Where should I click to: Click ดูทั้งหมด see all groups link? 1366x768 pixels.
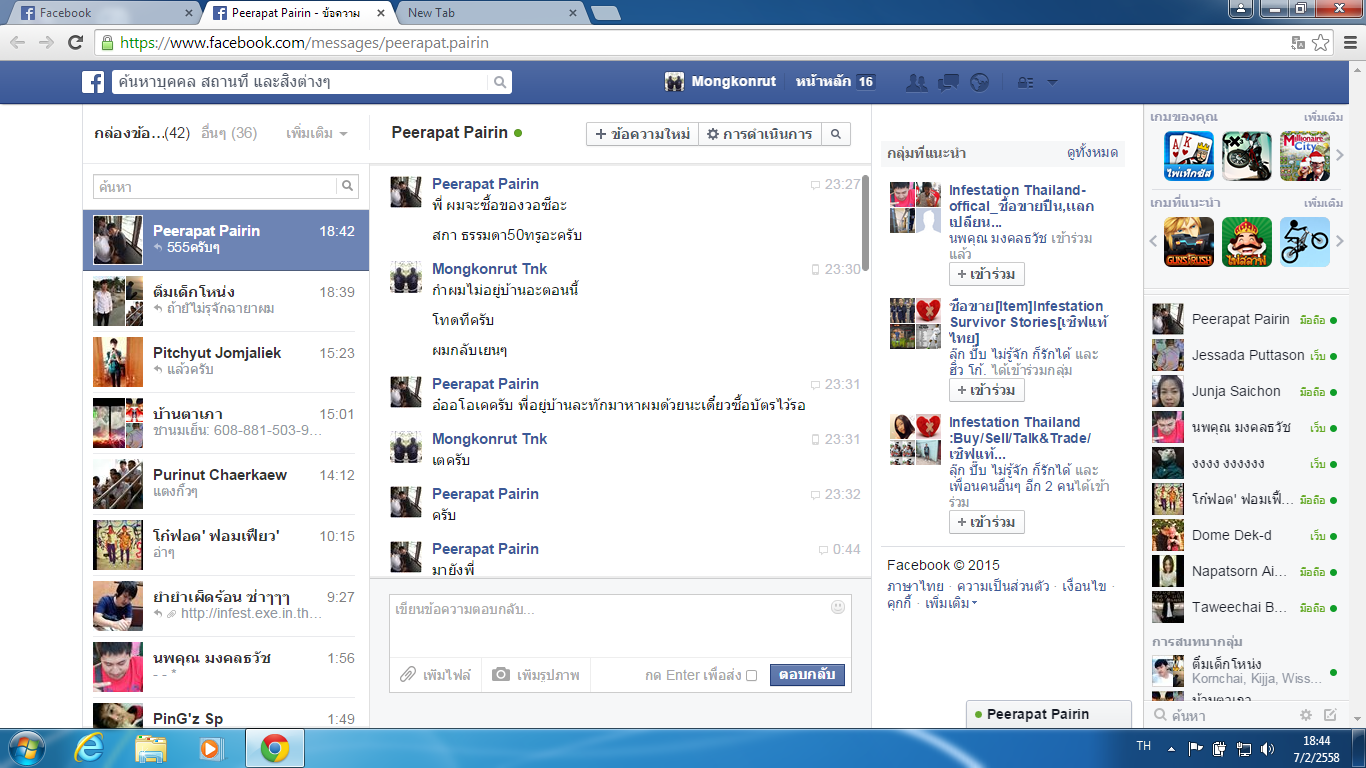[1092, 153]
